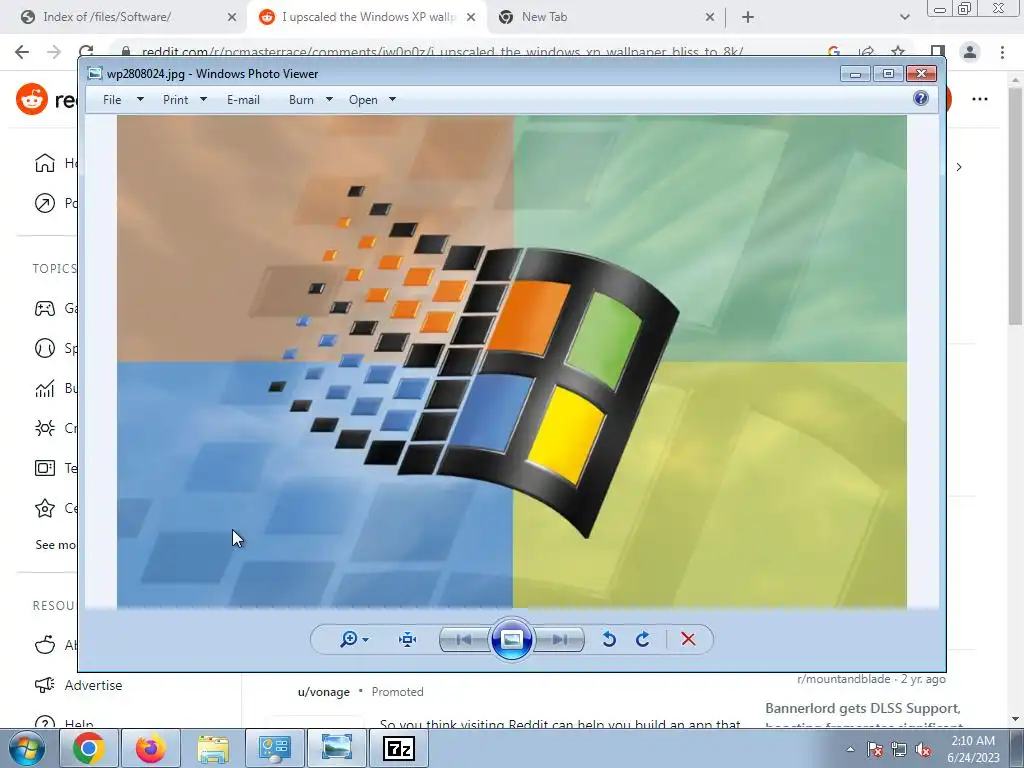Open Windows Explorer folder in taskbar
This screenshot has height=768, width=1024.
212,748
